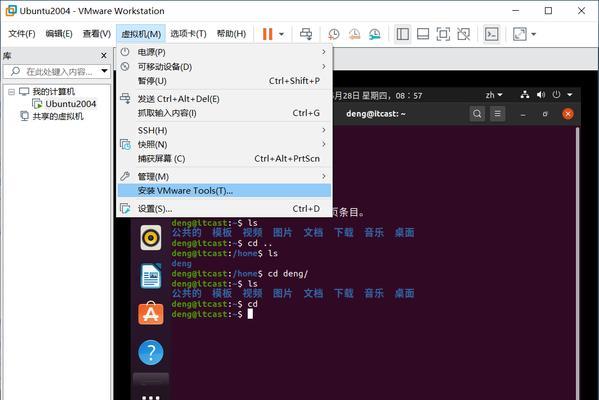
Task: Click the Ubuntu volume speaker icon
Action: (541, 94)
